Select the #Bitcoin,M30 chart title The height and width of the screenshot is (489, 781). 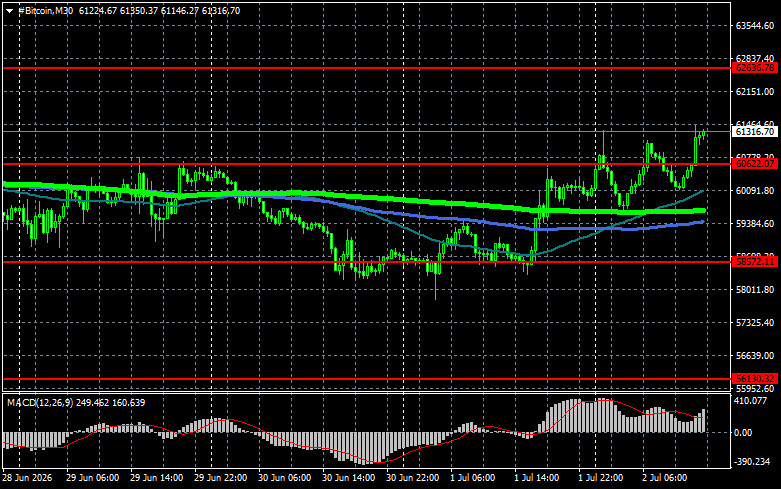[x=46, y=10]
